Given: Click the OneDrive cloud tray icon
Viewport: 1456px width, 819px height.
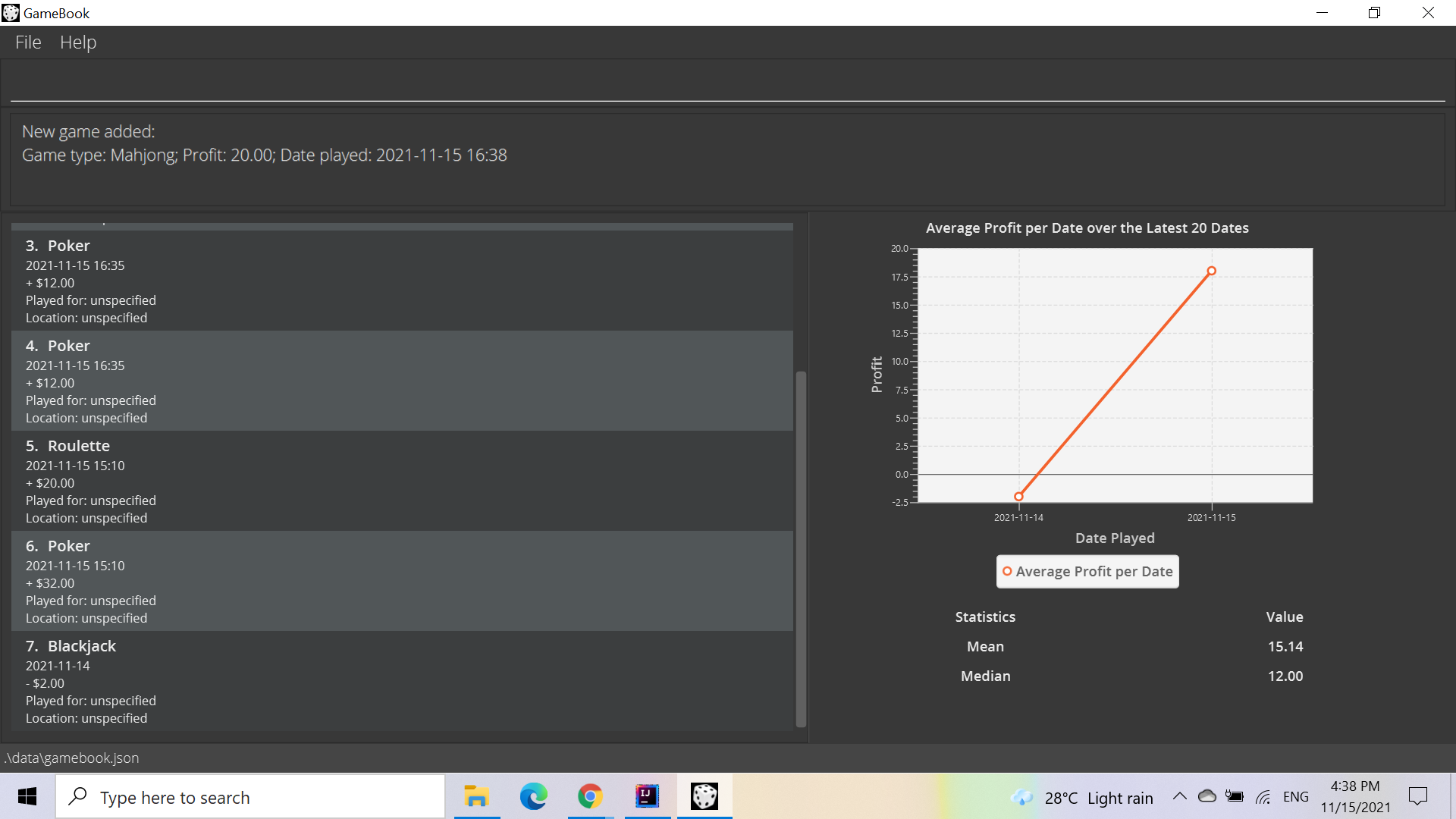Looking at the screenshot, I should 1207,796.
